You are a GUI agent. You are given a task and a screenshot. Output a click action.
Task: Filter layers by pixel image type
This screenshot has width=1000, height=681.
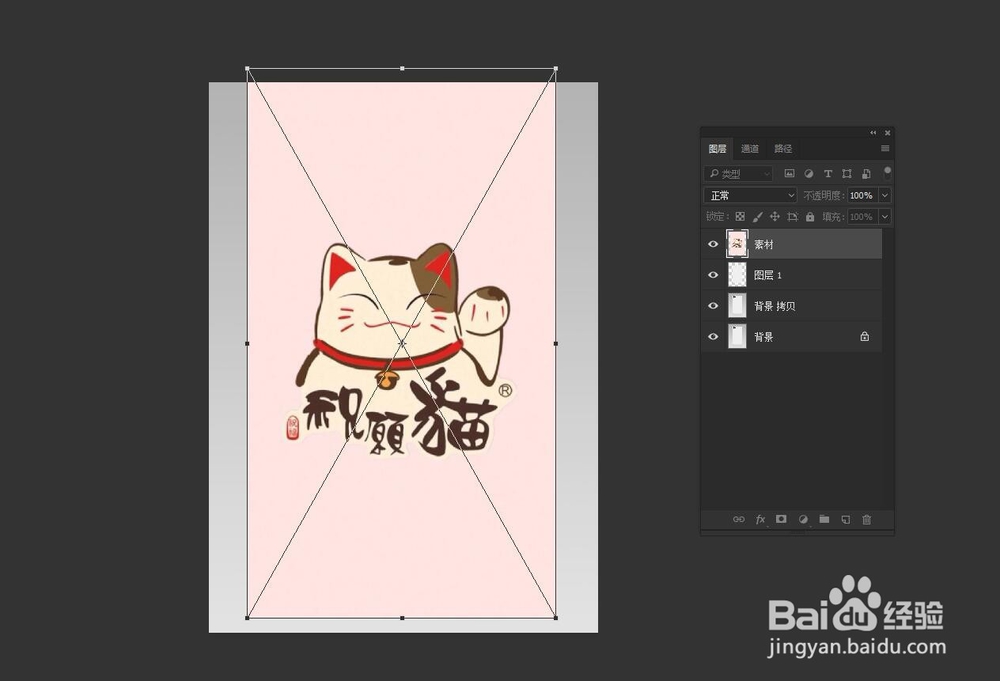pos(789,173)
